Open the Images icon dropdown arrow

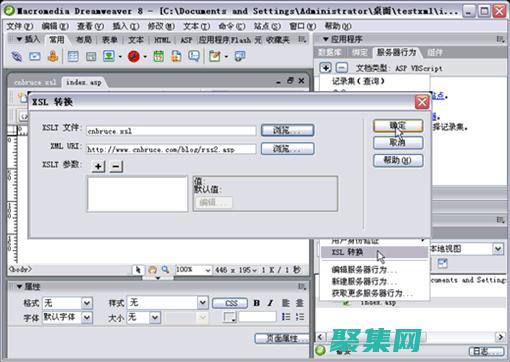[120, 57]
